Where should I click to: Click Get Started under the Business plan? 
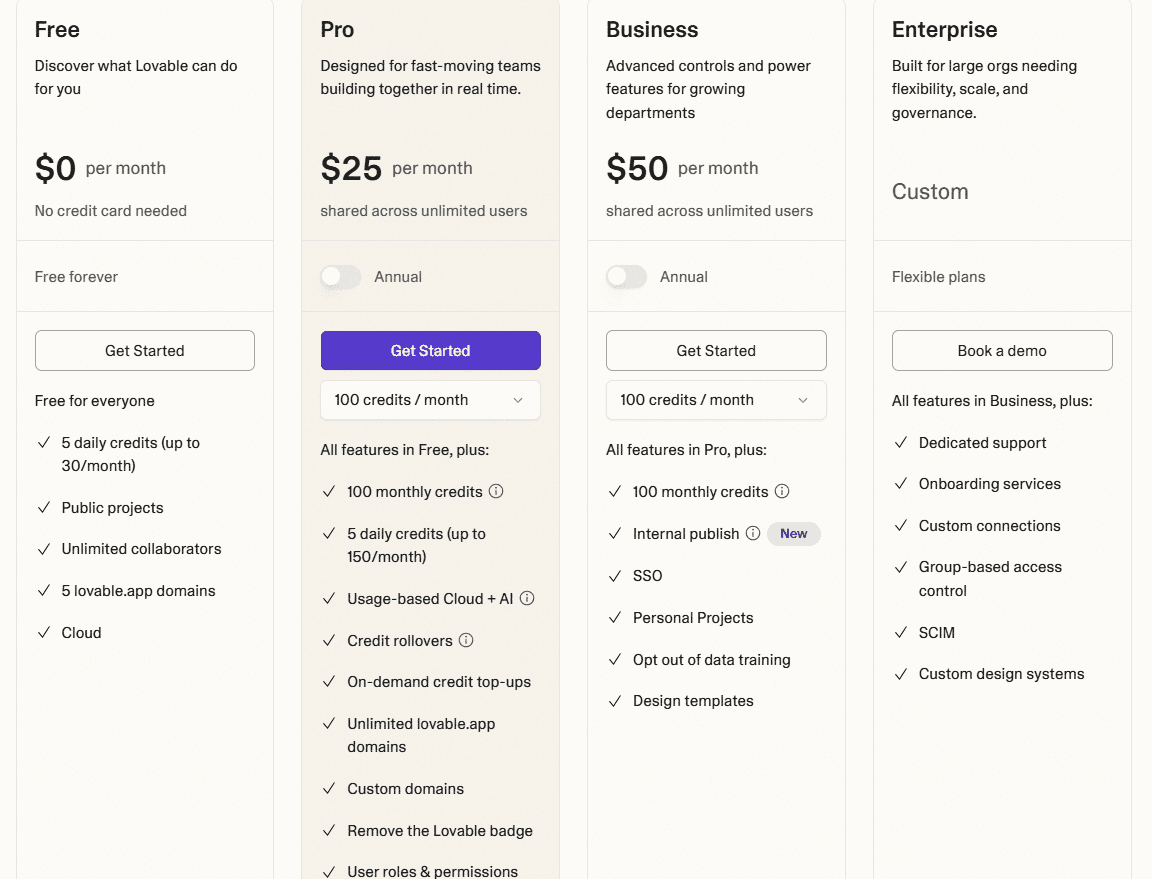[x=716, y=350]
